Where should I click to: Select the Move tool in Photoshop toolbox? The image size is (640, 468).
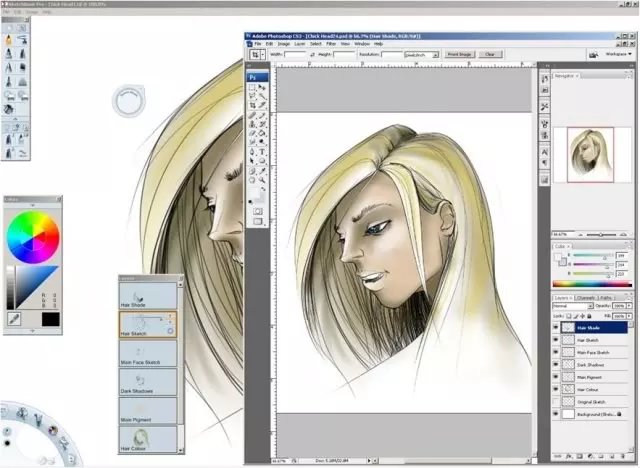[x=262, y=87]
